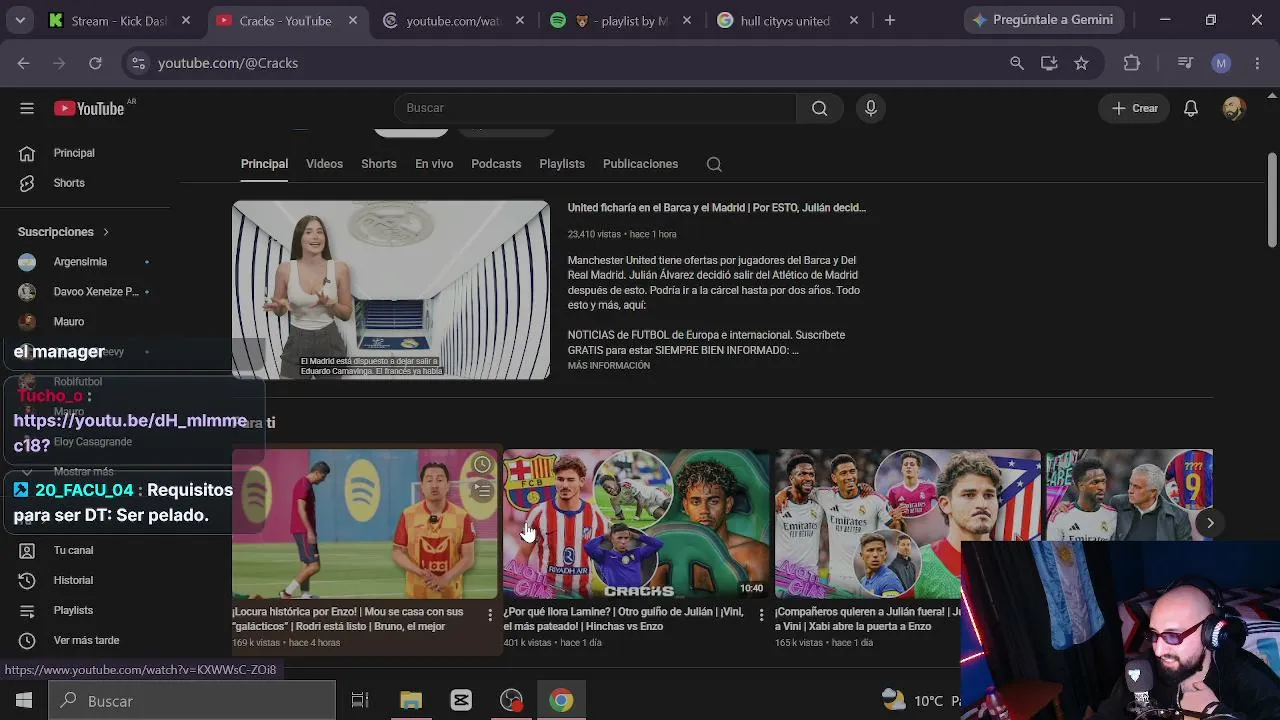This screenshot has width=1280, height=720.
Task: Switch to the En vivo channel tab
Action: [x=434, y=164]
